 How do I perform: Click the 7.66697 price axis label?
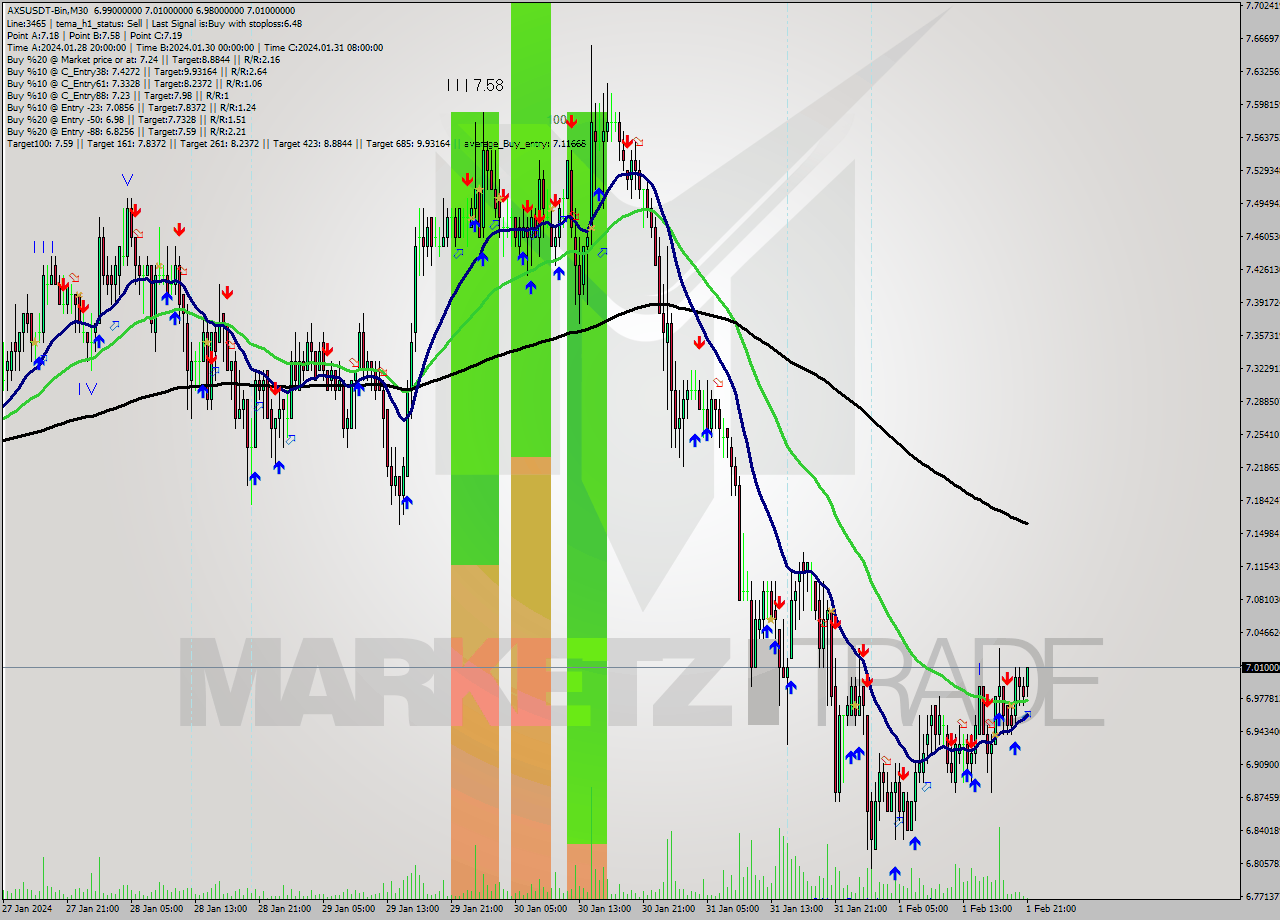1260,39
